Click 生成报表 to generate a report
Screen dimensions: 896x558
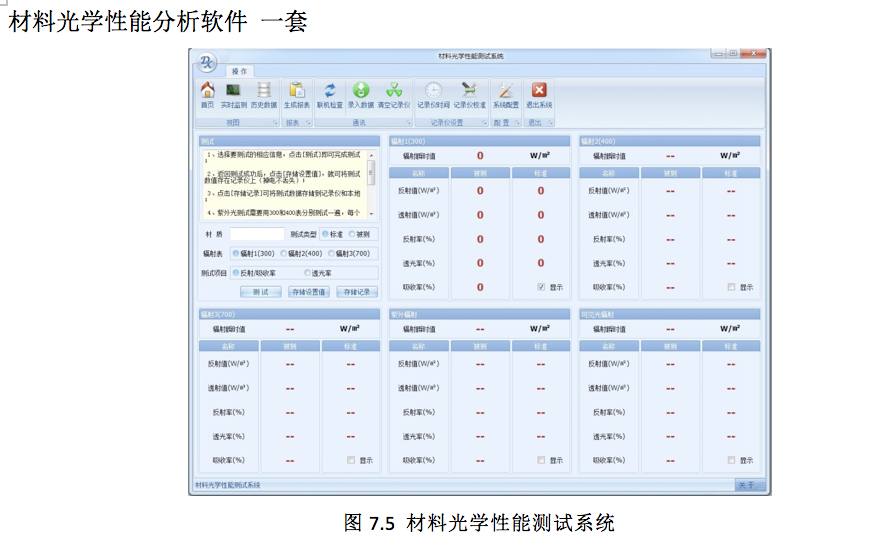click(297, 95)
